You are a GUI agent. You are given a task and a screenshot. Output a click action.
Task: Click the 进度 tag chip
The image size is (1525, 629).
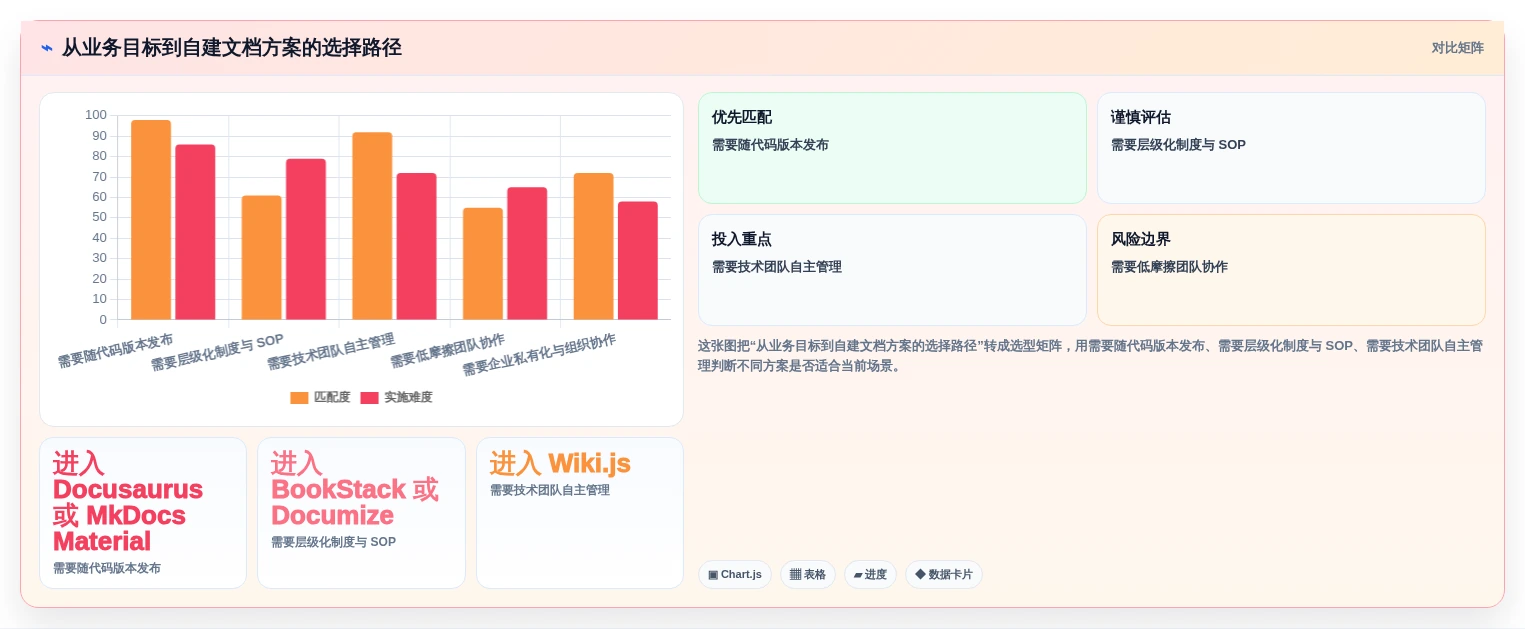pos(870,575)
